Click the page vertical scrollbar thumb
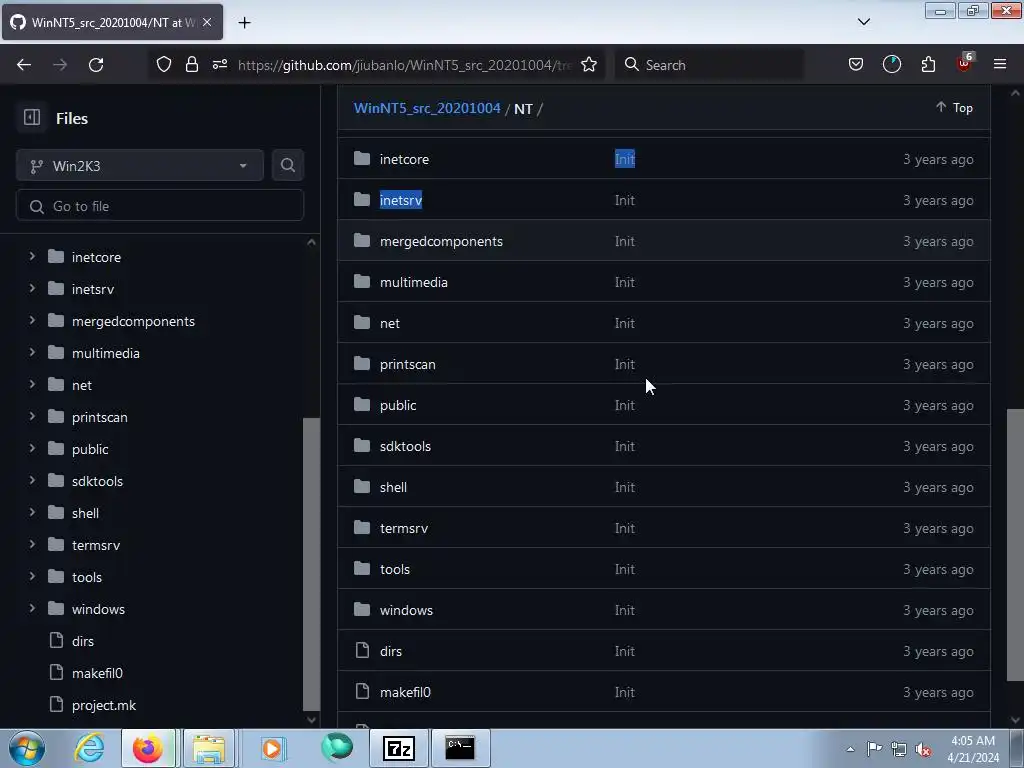The height and width of the screenshot is (768, 1024). [1015, 545]
